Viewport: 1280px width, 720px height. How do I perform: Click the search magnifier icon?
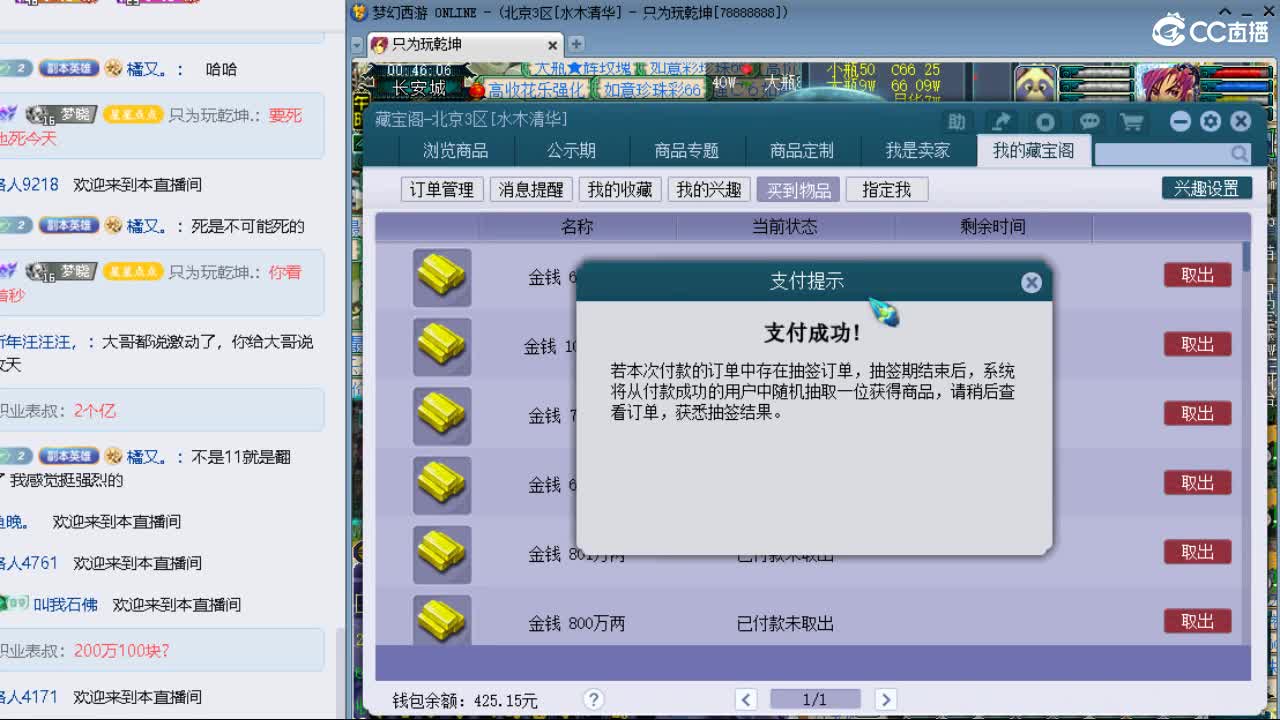pos(1239,153)
